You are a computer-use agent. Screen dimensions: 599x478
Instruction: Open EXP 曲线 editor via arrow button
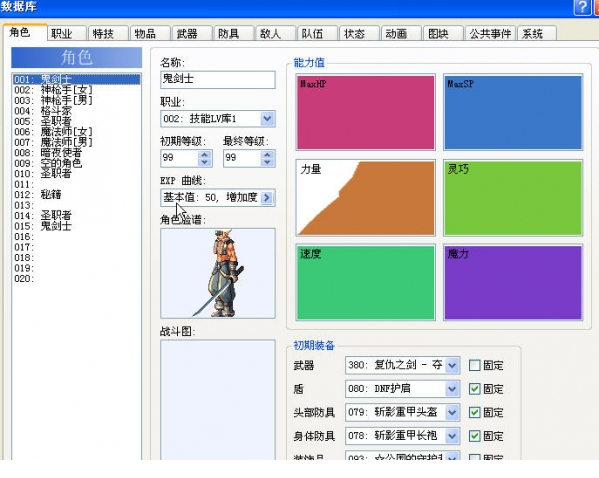click(x=267, y=198)
